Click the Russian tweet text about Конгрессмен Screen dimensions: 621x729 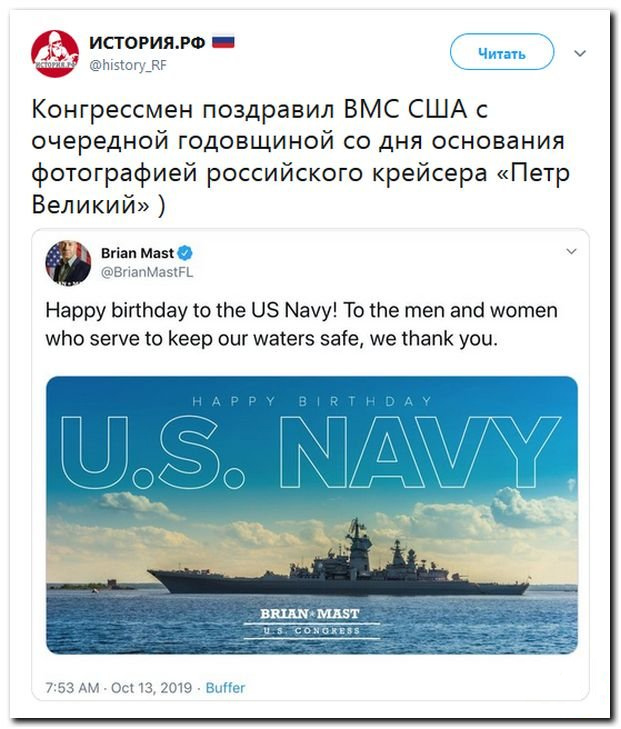(301, 157)
